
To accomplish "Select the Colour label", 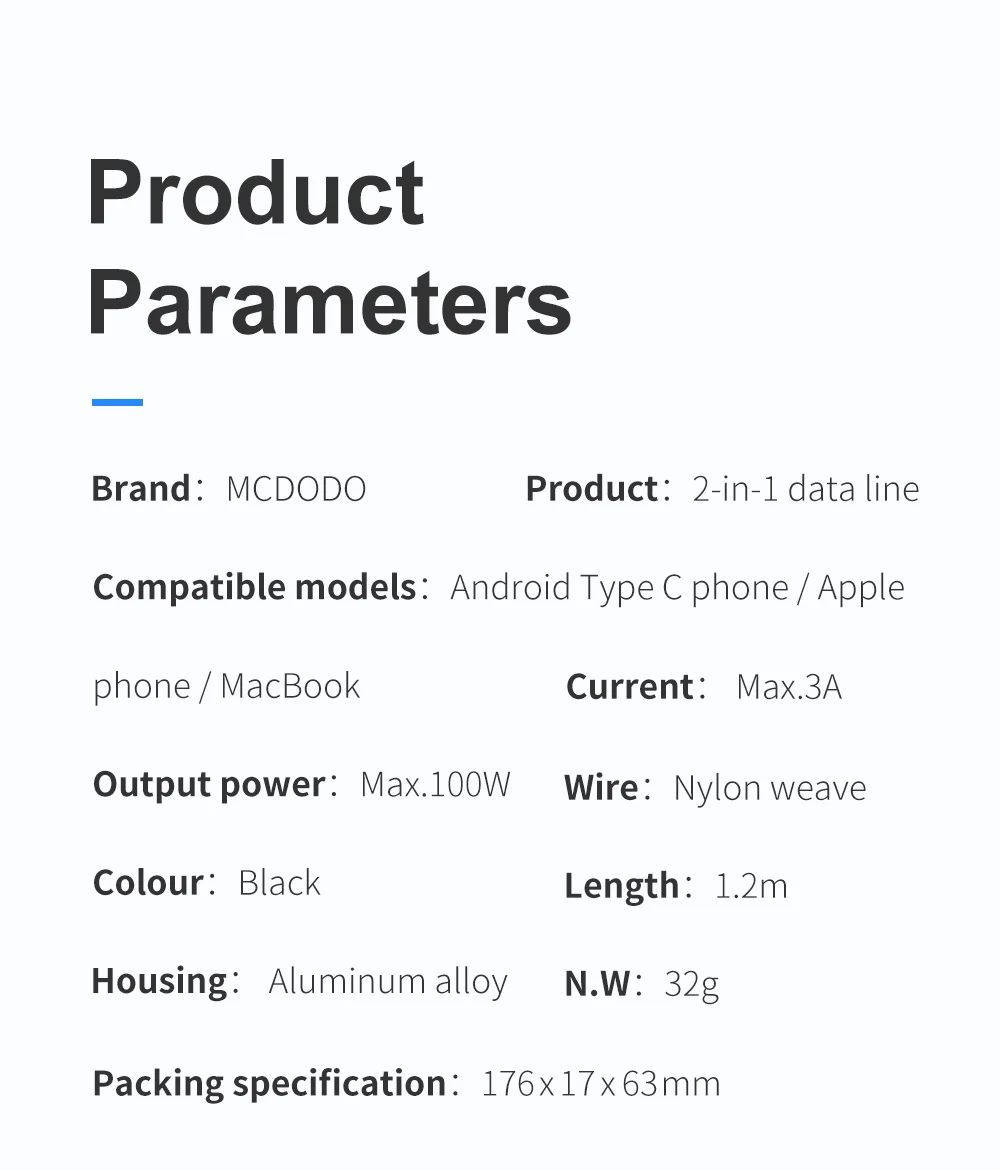I will coord(148,883).
